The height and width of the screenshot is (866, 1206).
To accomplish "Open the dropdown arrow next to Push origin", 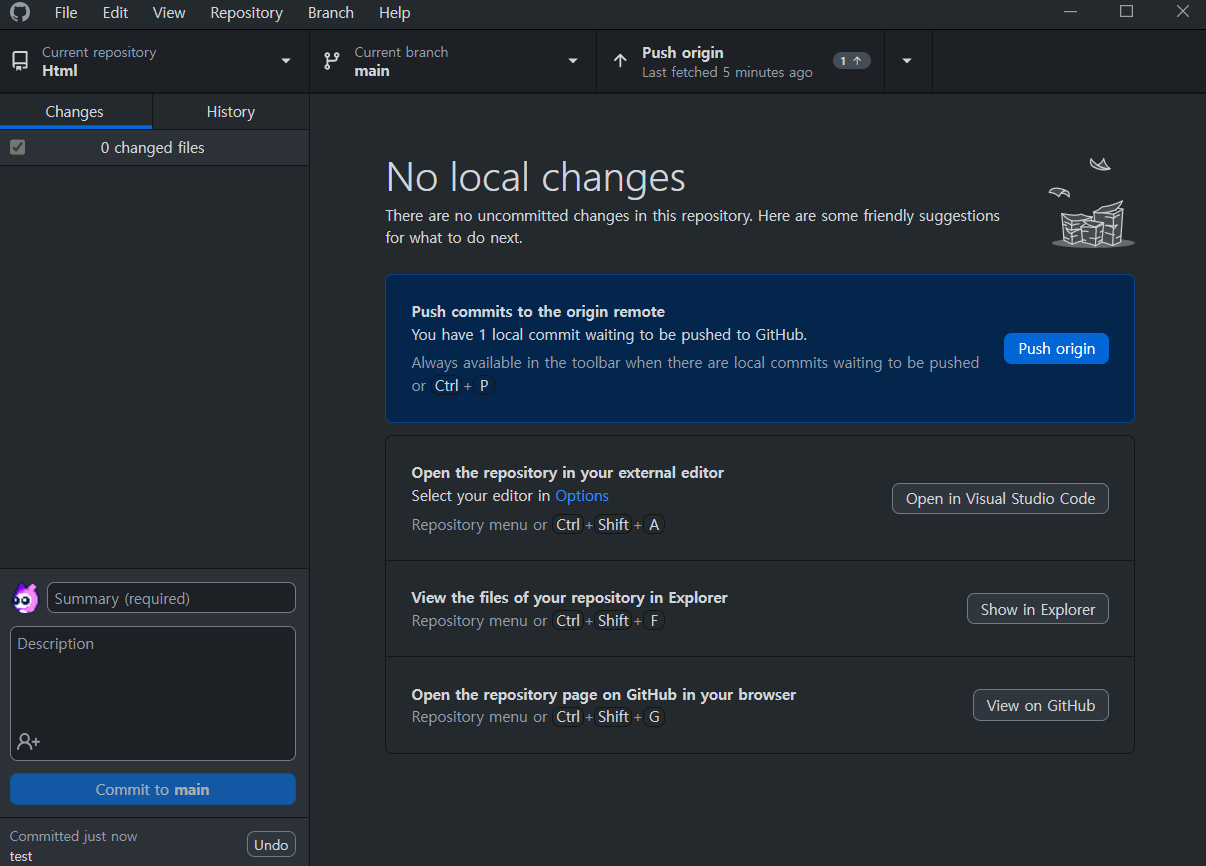I will 907,61.
